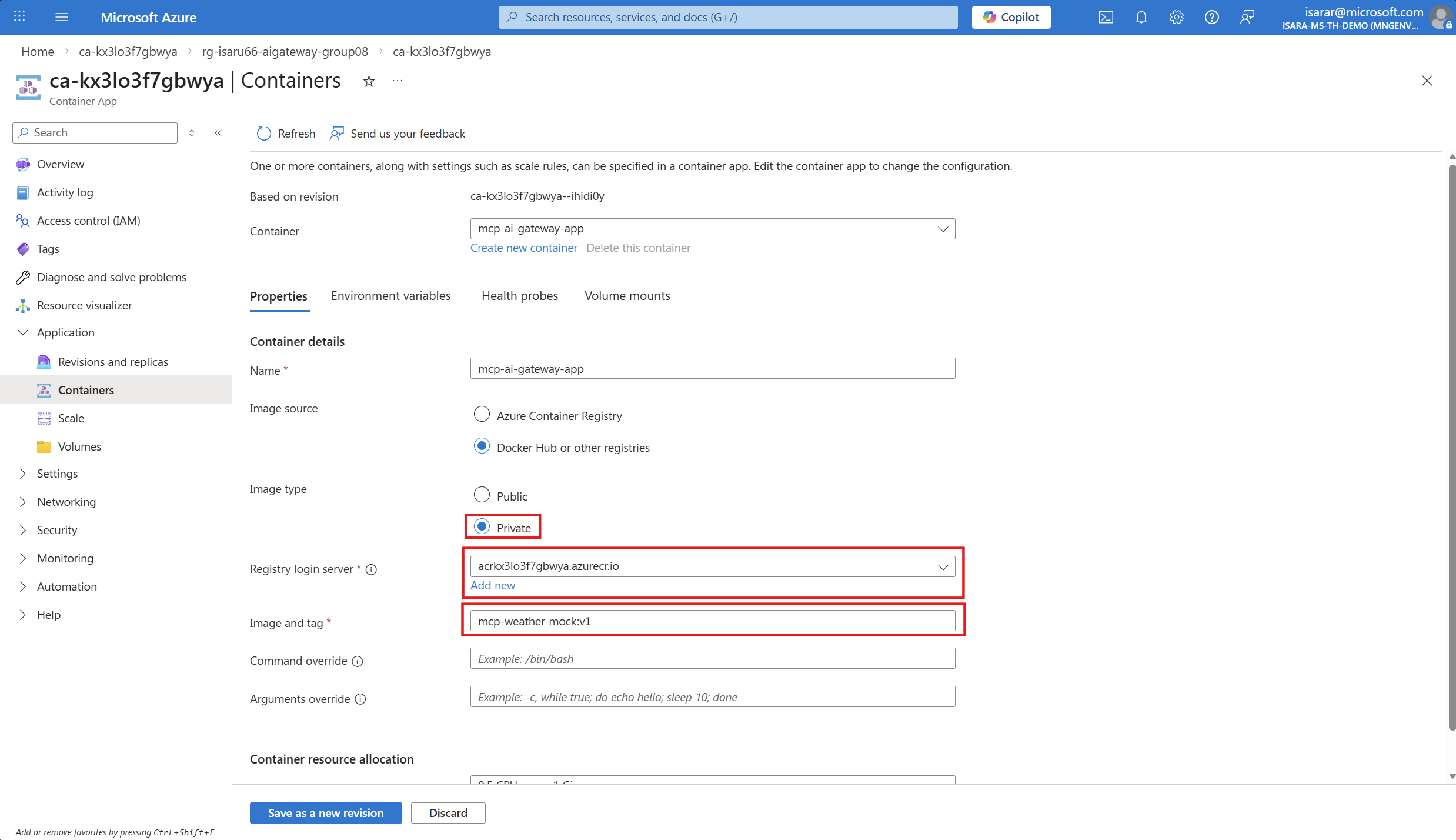Click Save as a new revision

point(326,813)
